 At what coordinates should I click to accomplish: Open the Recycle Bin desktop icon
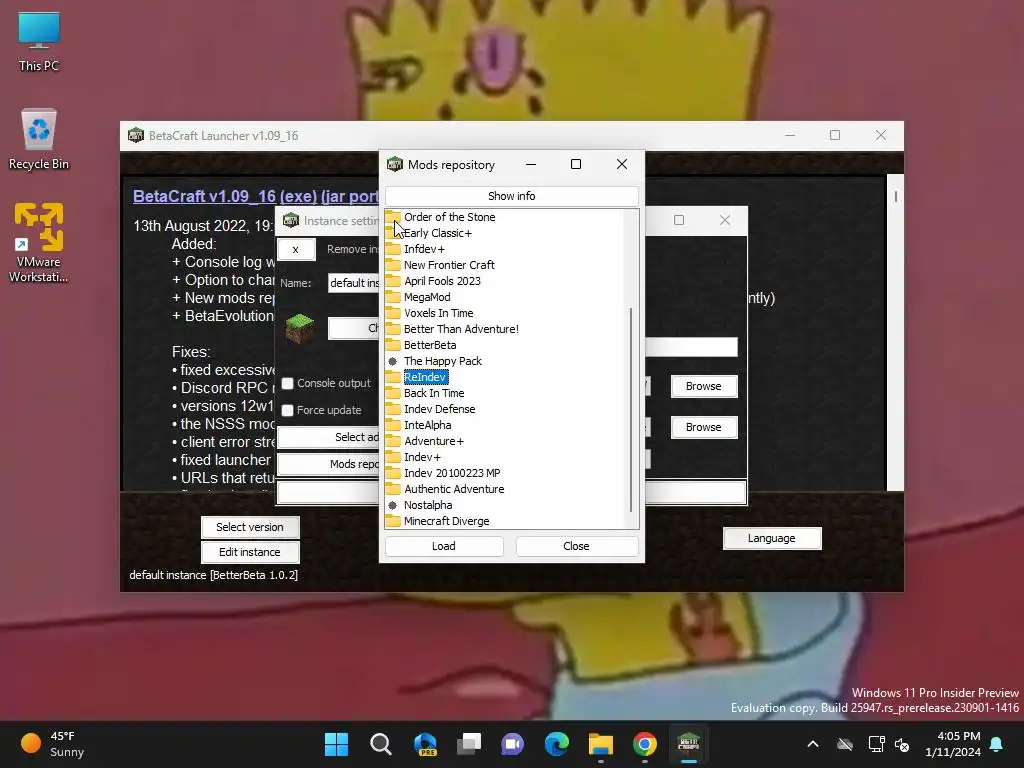39,140
